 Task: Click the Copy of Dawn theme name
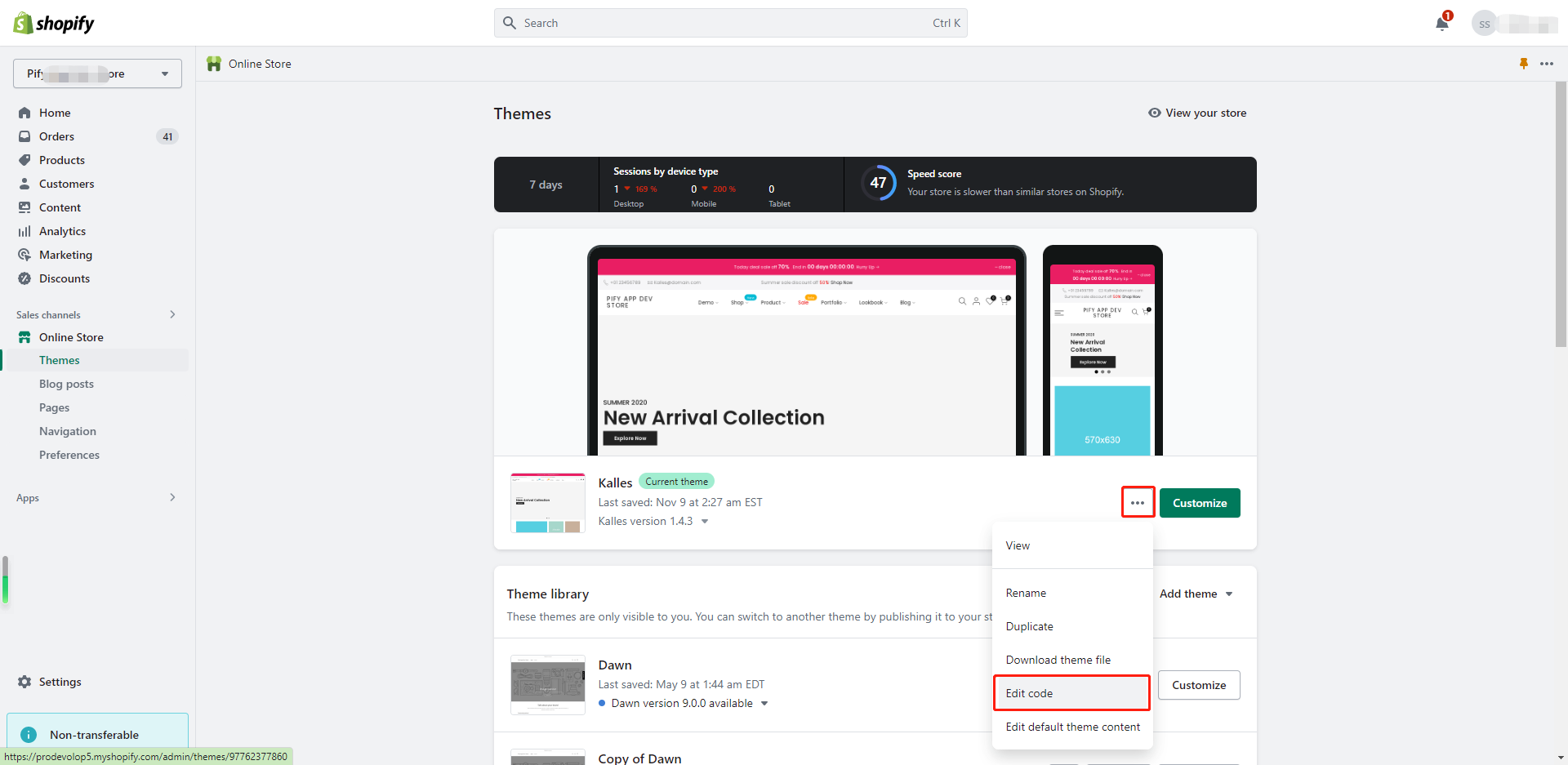[x=639, y=758]
